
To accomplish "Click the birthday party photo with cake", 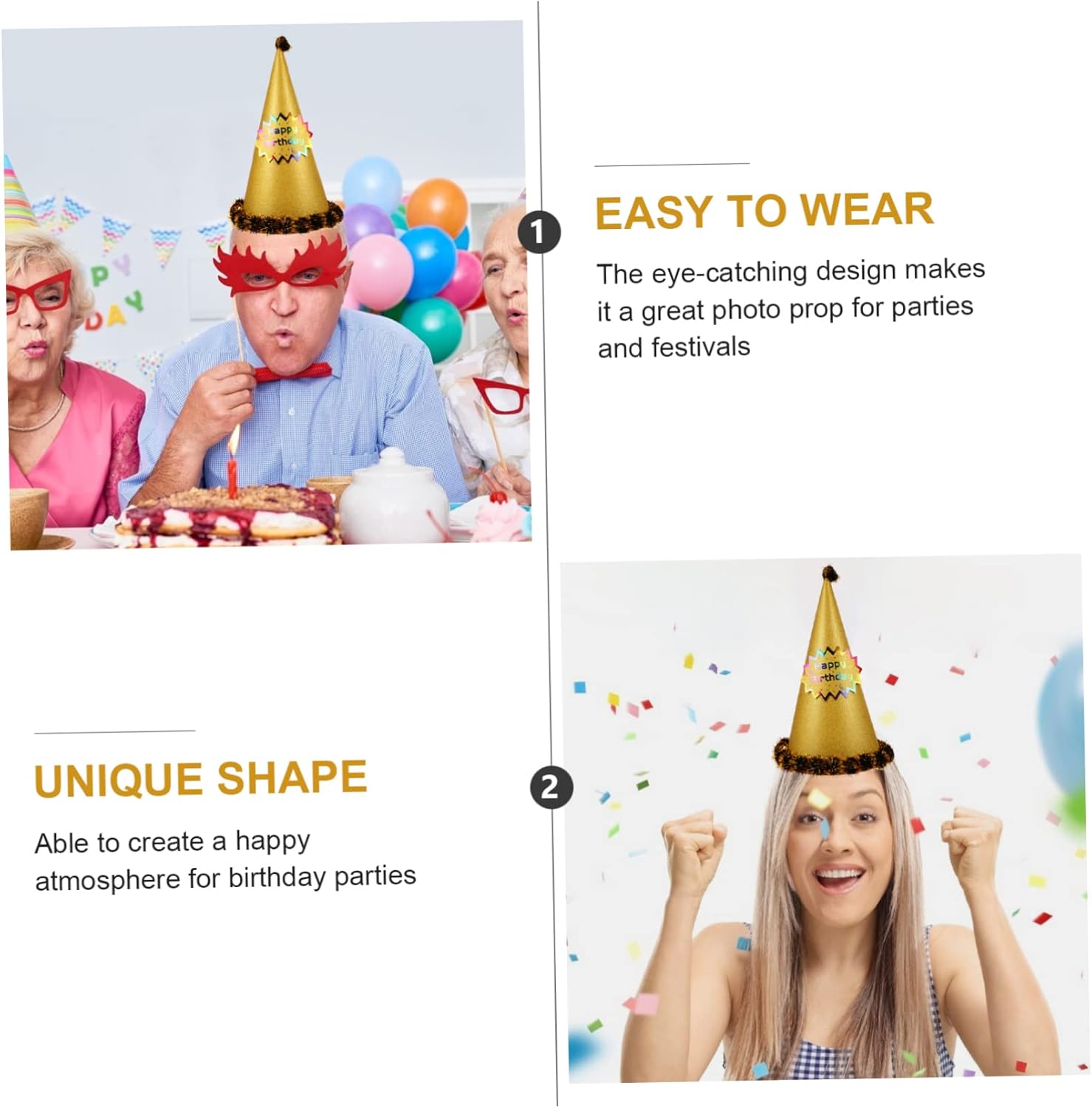I will pos(267,285).
